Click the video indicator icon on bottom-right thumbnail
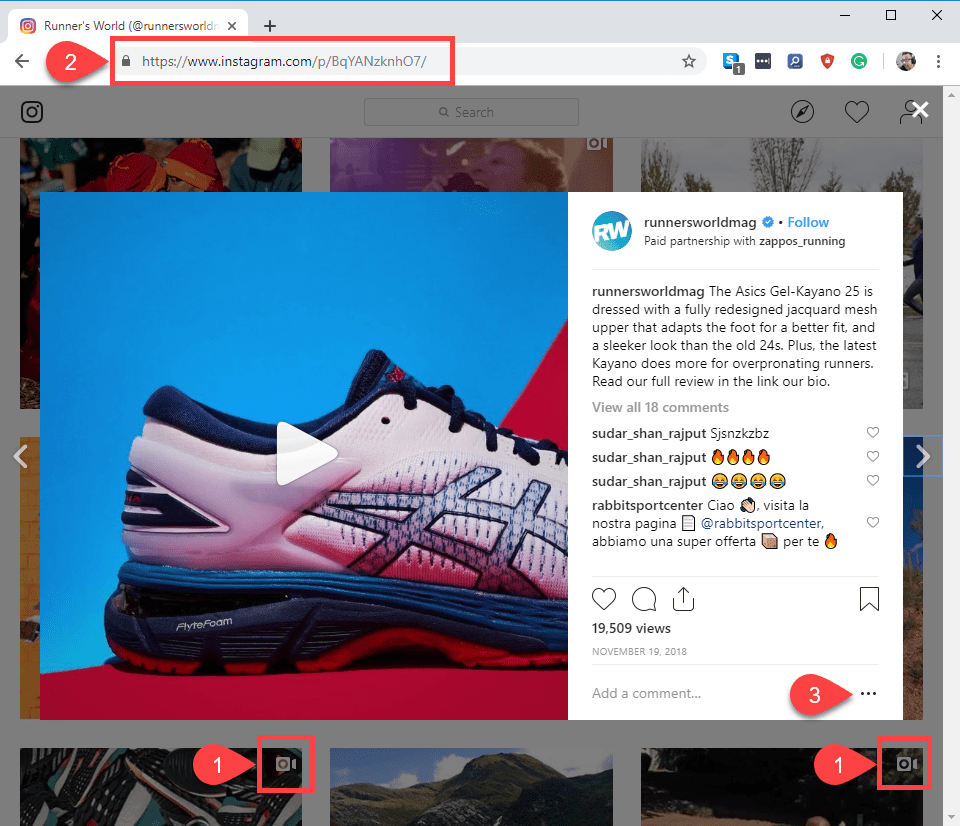The width and height of the screenshot is (960, 826). [904, 763]
